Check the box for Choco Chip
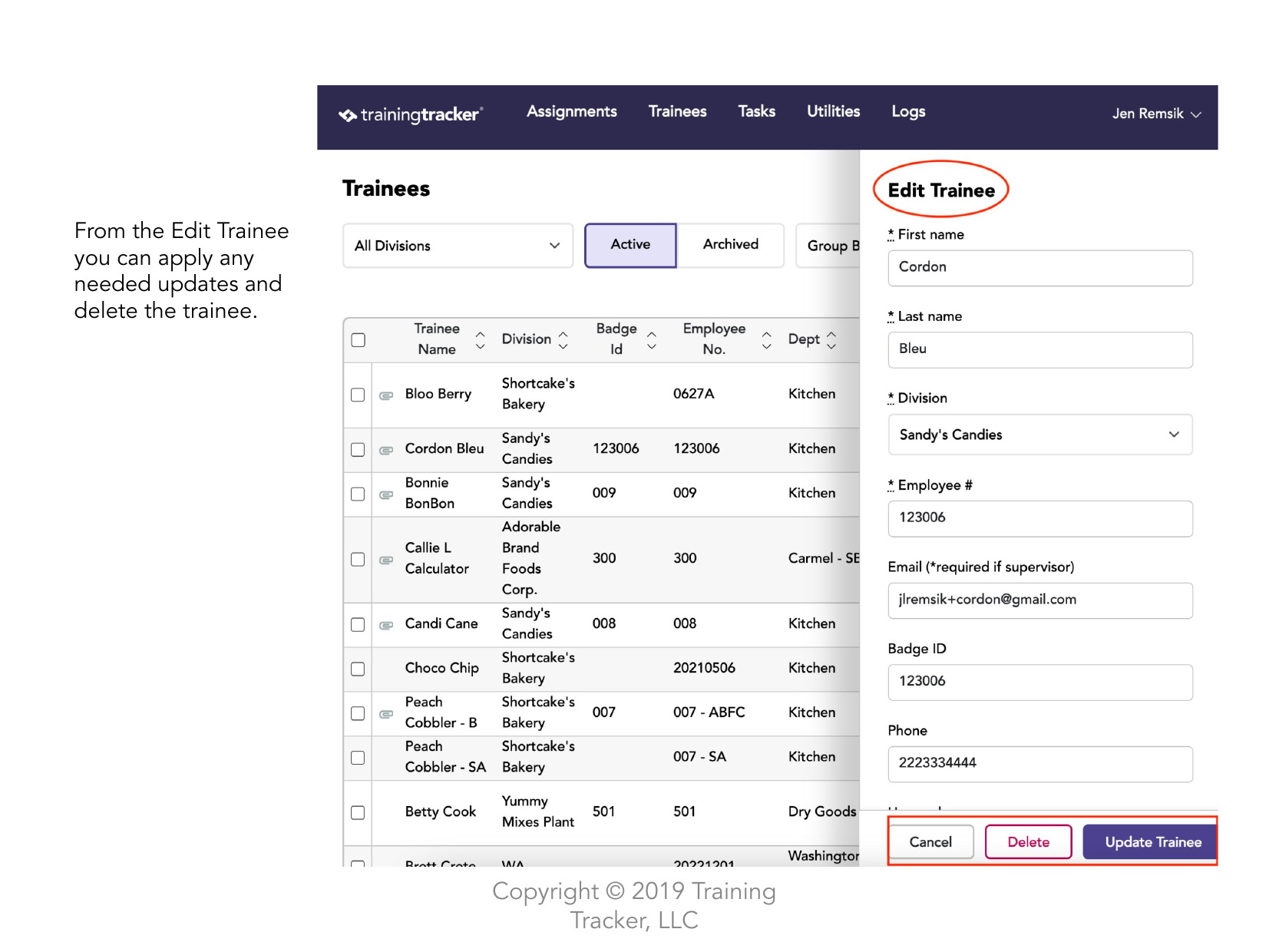This screenshot has width=1269, height=952. click(x=358, y=669)
